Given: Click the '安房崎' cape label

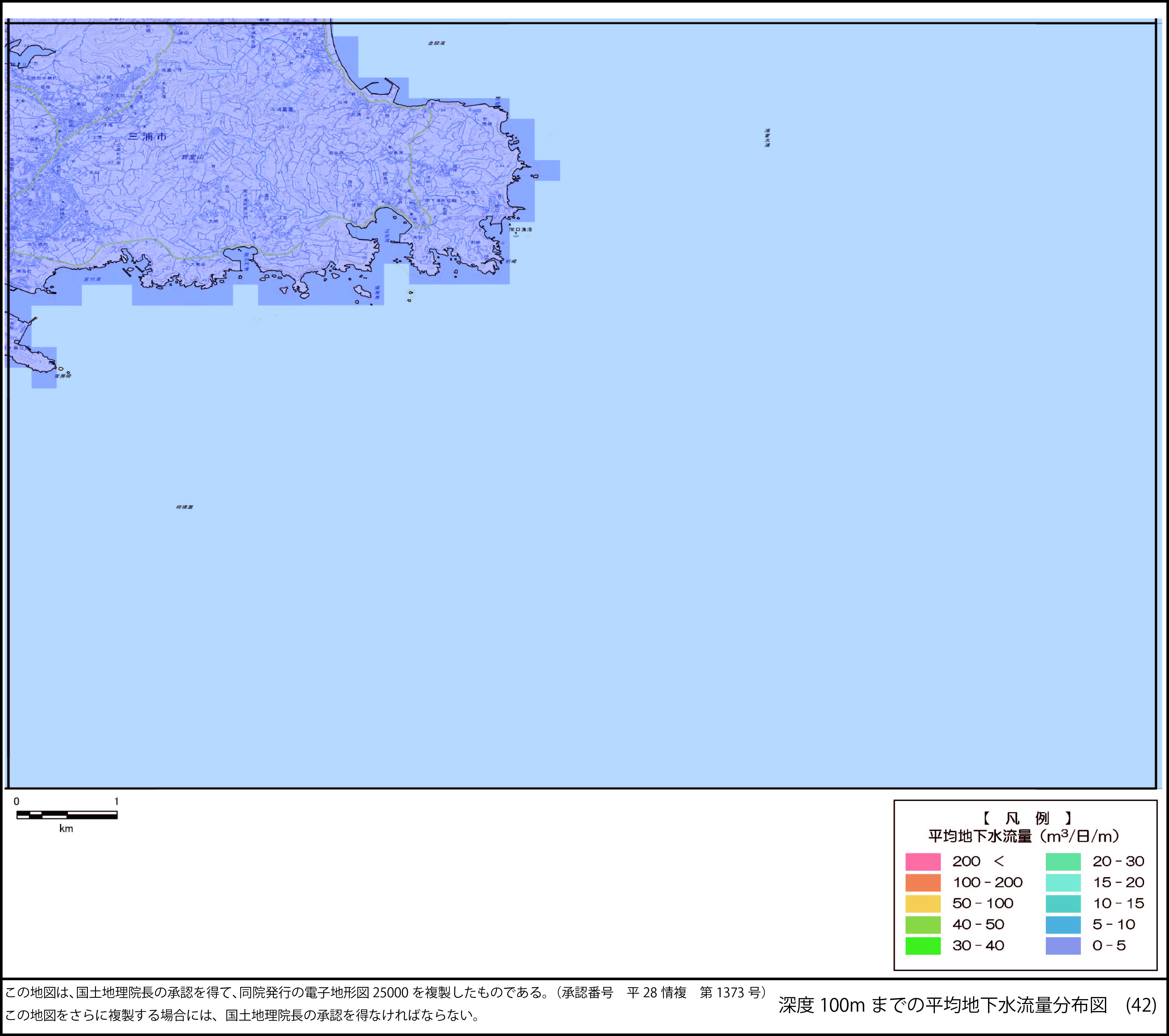Looking at the screenshot, I should coord(63,376).
